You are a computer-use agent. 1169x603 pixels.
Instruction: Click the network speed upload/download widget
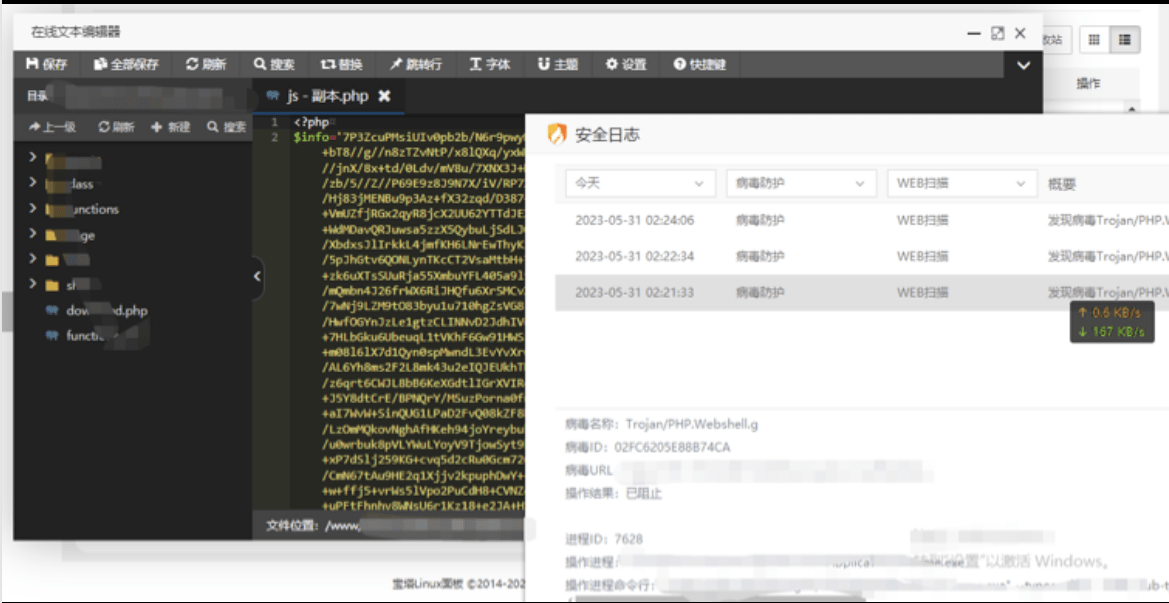[1112, 322]
